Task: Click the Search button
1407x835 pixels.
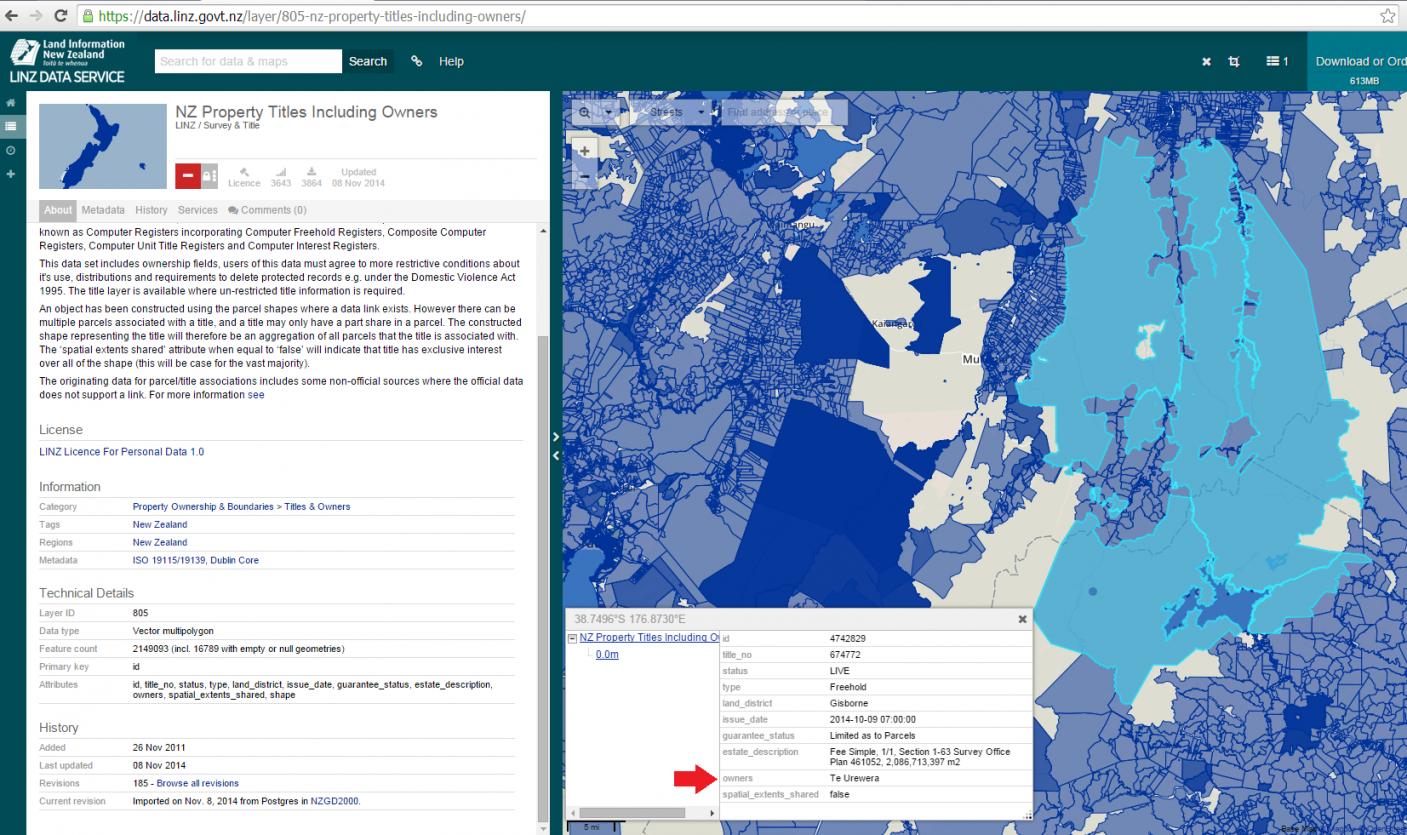Action: pyautogui.click(x=368, y=61)
